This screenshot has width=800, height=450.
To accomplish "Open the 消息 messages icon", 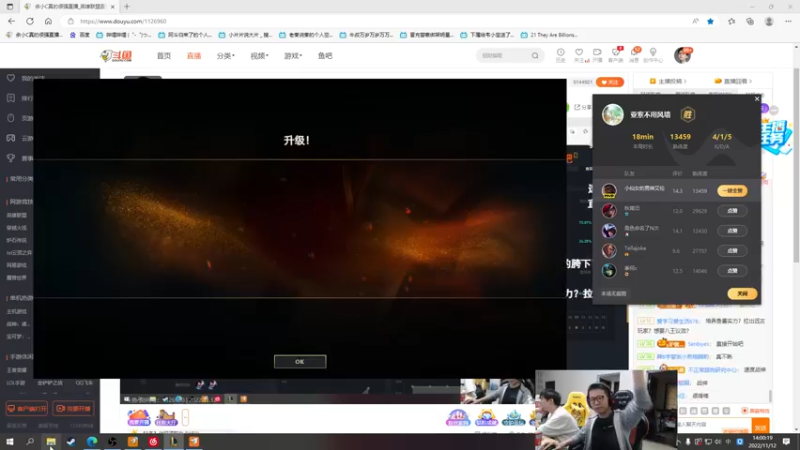I will pyautogui.click(x=634, y=55).
